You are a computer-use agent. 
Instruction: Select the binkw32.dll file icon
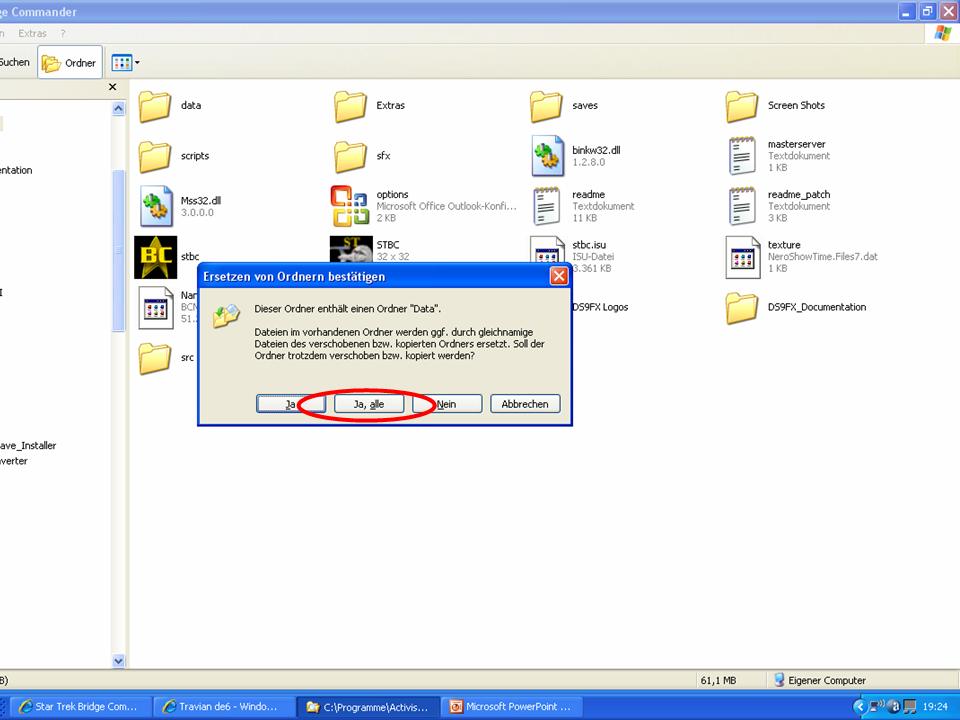pyautogui.click(x=547, y=156)
